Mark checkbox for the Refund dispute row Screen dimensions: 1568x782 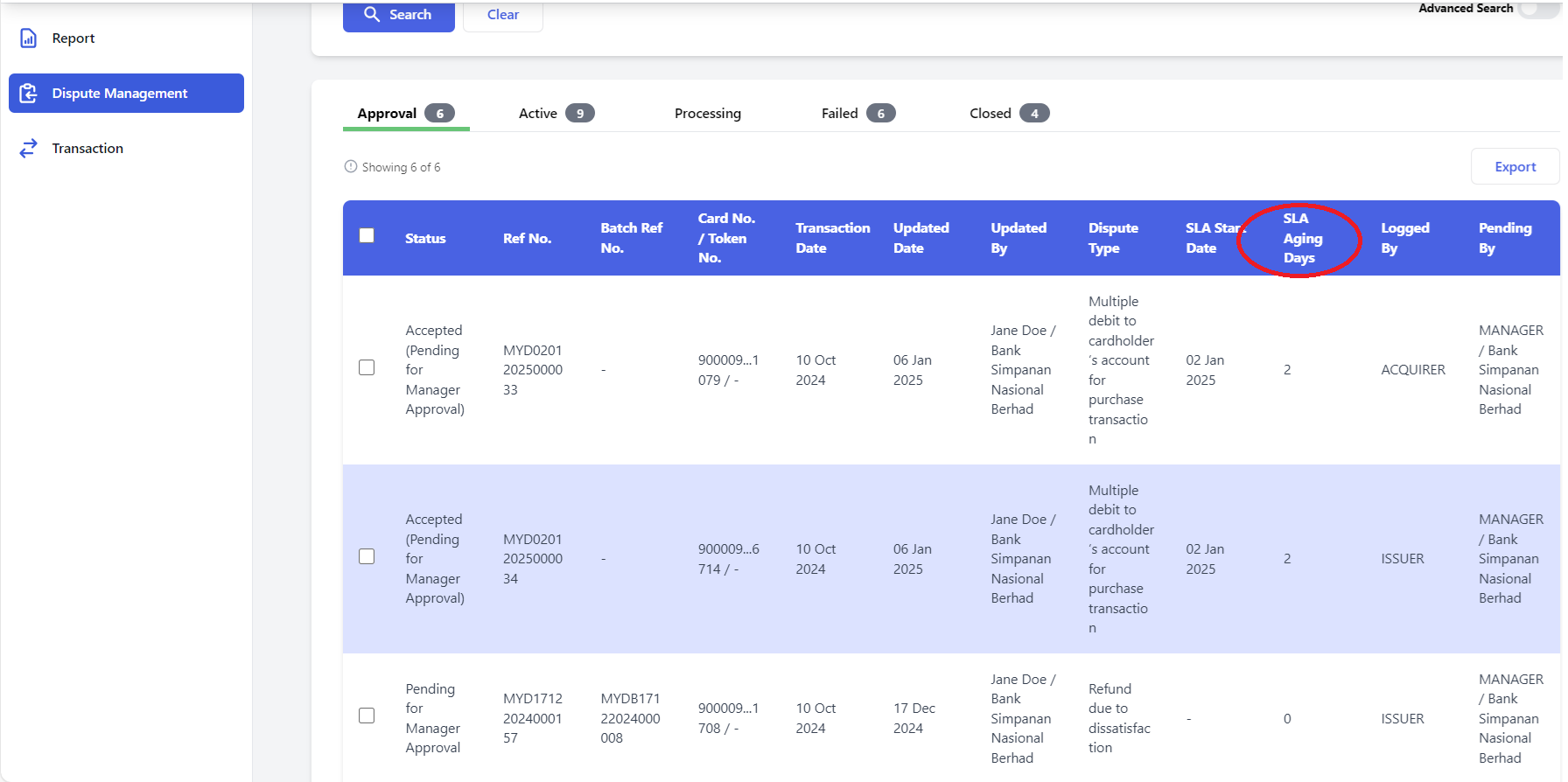367,716
